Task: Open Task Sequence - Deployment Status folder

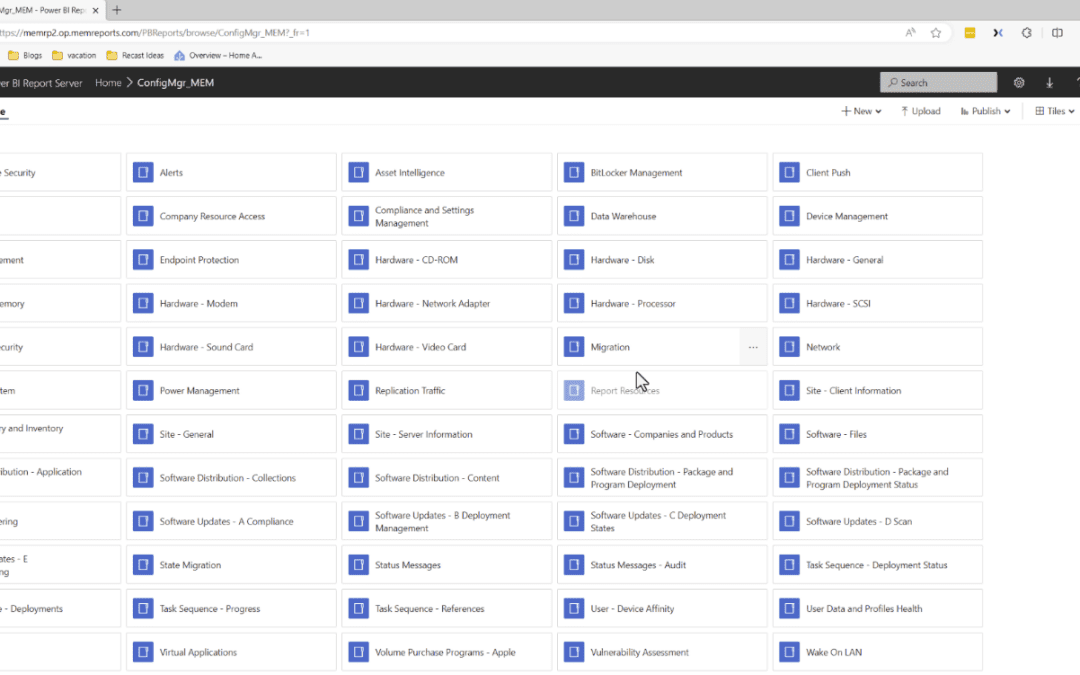Action: tap(878, 565)
